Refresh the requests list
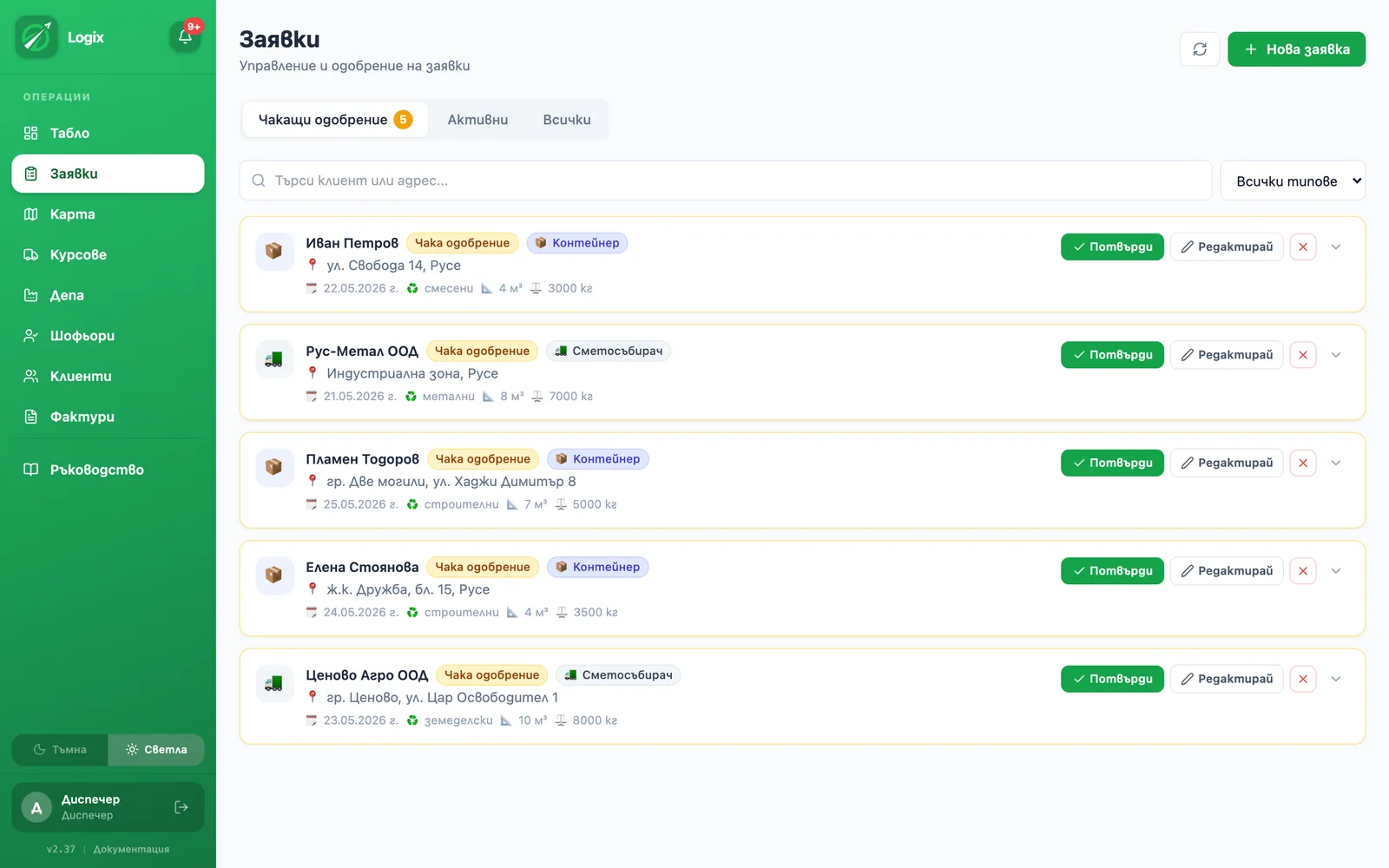 point(1200,49)
